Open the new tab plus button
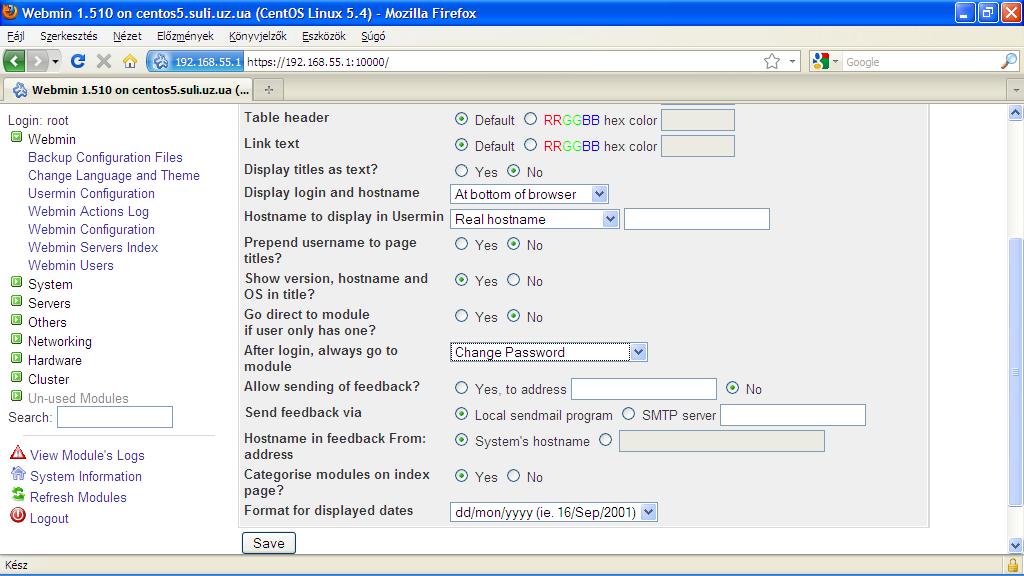 [x=268, y=90]
